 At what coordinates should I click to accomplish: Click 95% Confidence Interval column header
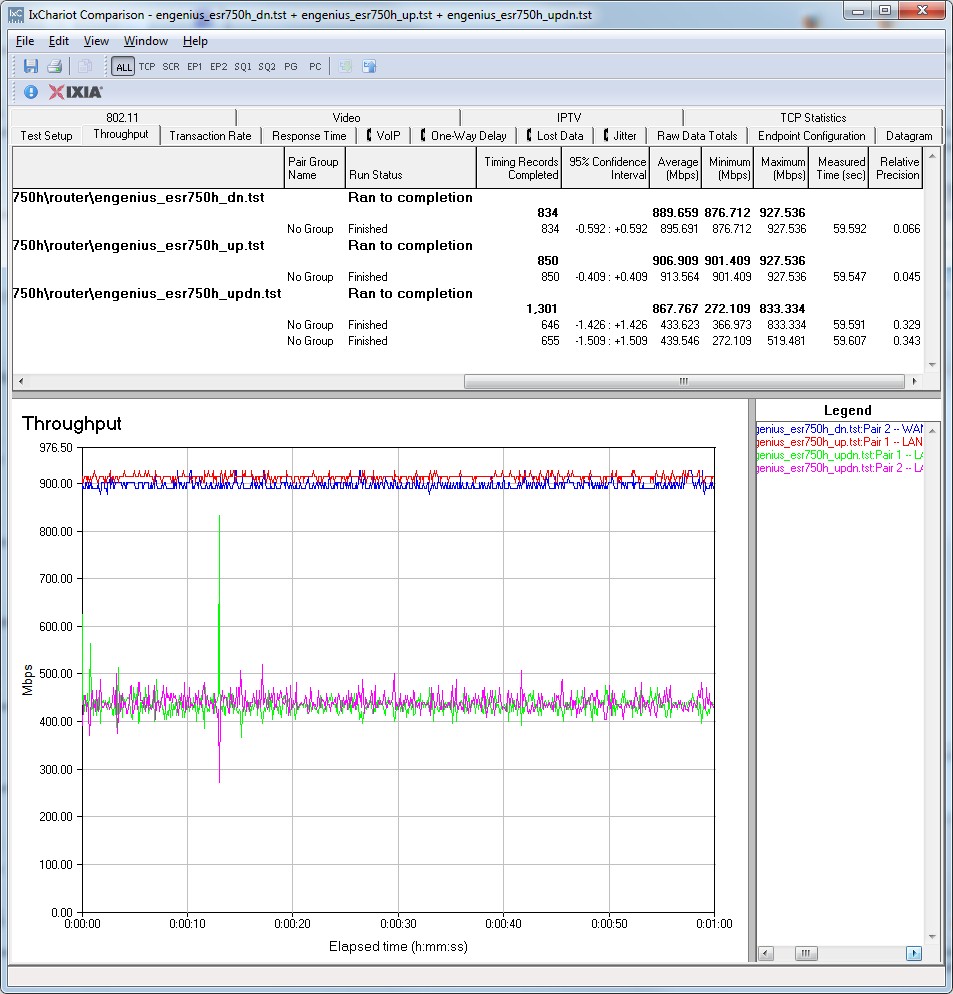click(606, 168)
